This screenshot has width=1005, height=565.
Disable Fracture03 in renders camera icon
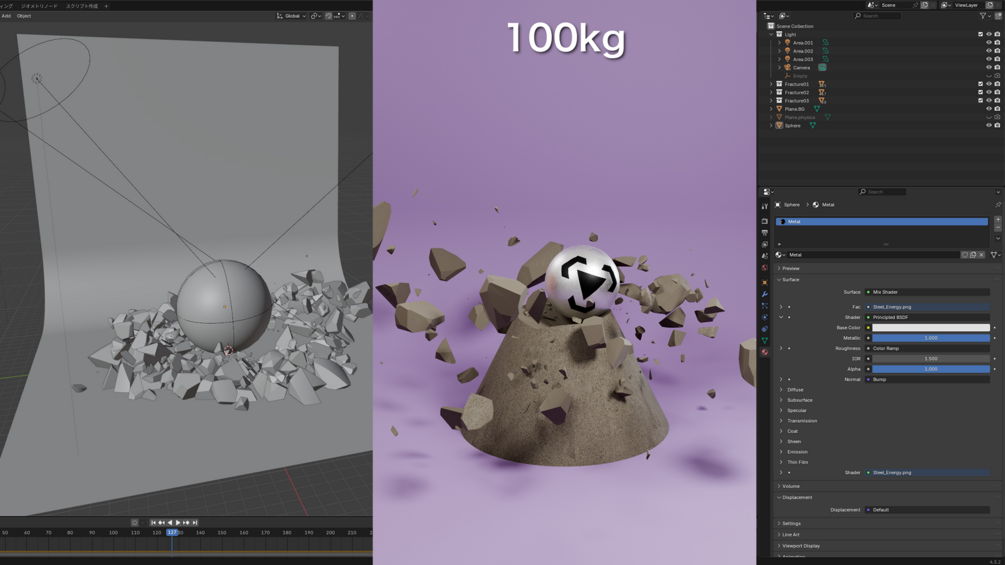pyautogui.click(x=997, y=101)
